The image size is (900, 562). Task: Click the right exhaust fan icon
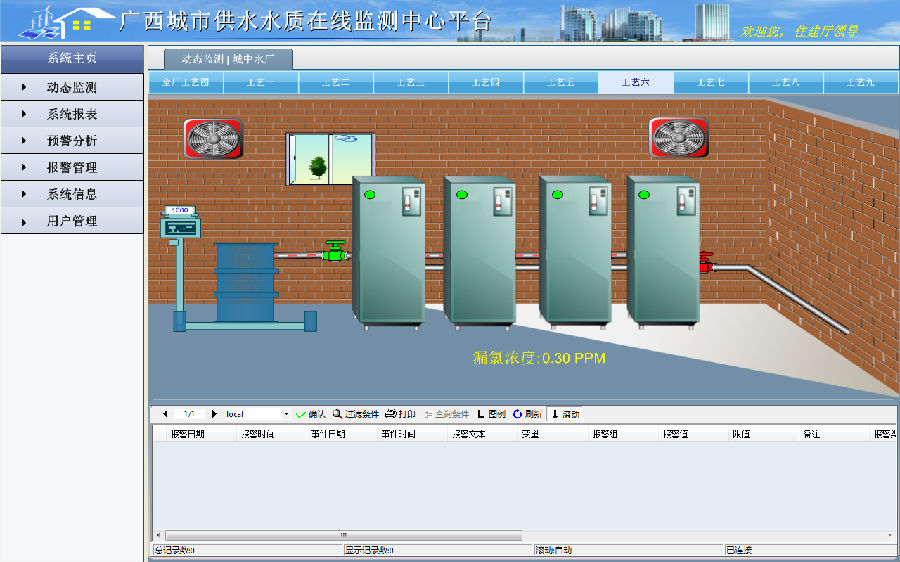click(x=679, y=137)
